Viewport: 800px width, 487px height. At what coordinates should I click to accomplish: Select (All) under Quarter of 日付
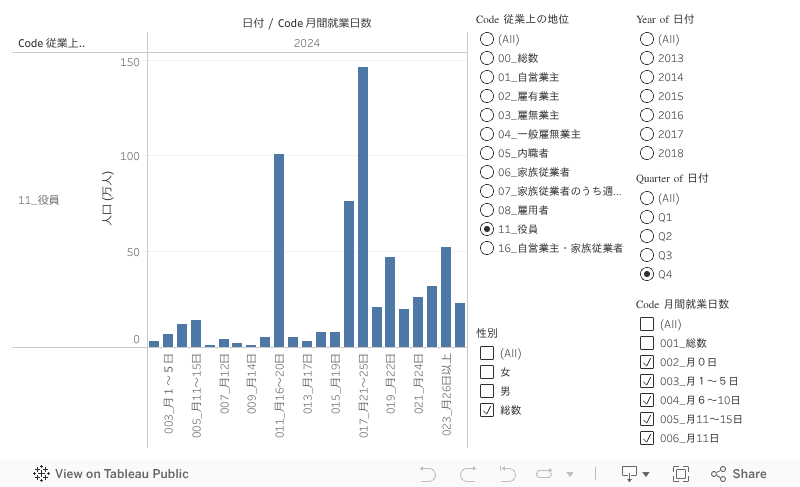point(646,198)
